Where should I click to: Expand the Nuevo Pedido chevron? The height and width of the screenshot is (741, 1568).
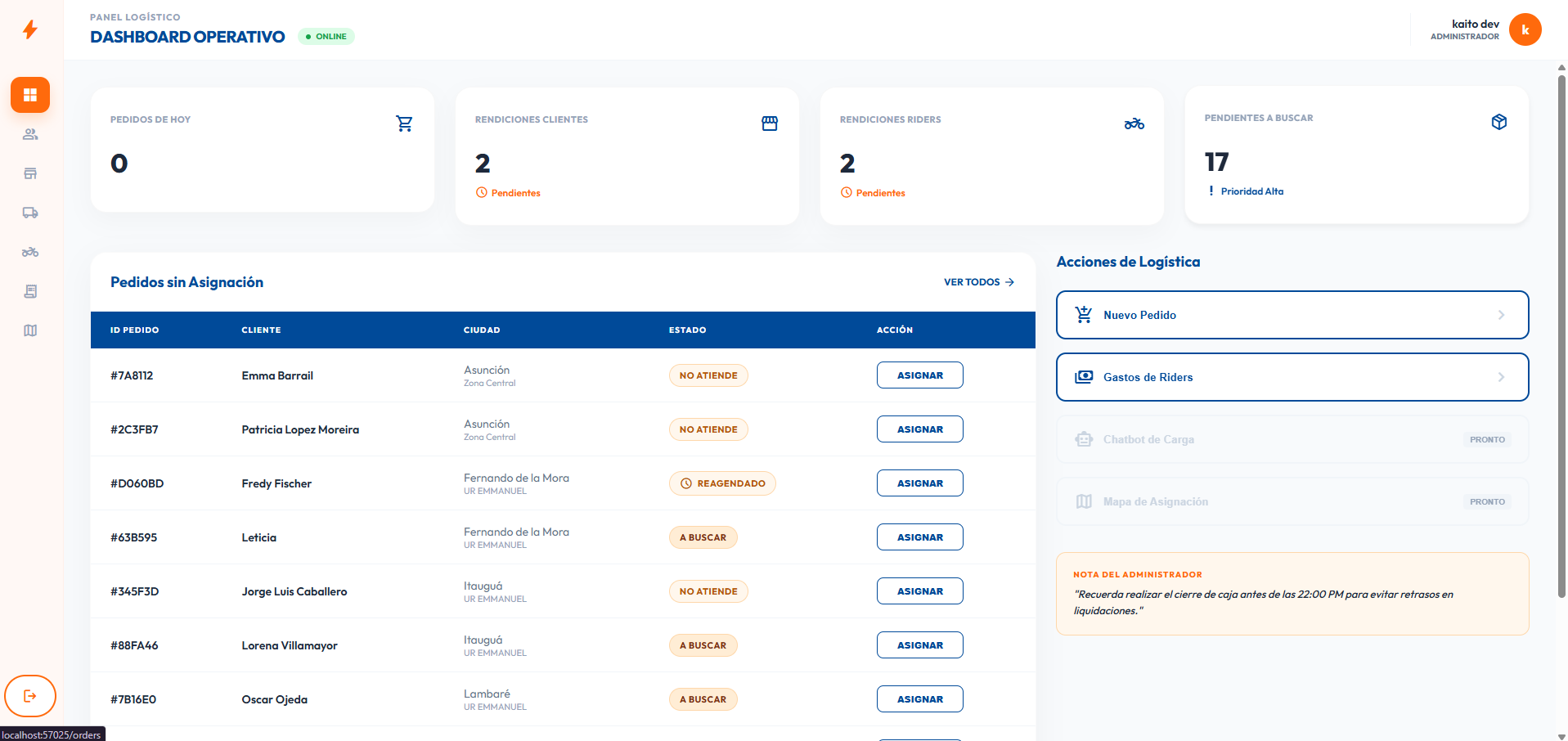1501,315
